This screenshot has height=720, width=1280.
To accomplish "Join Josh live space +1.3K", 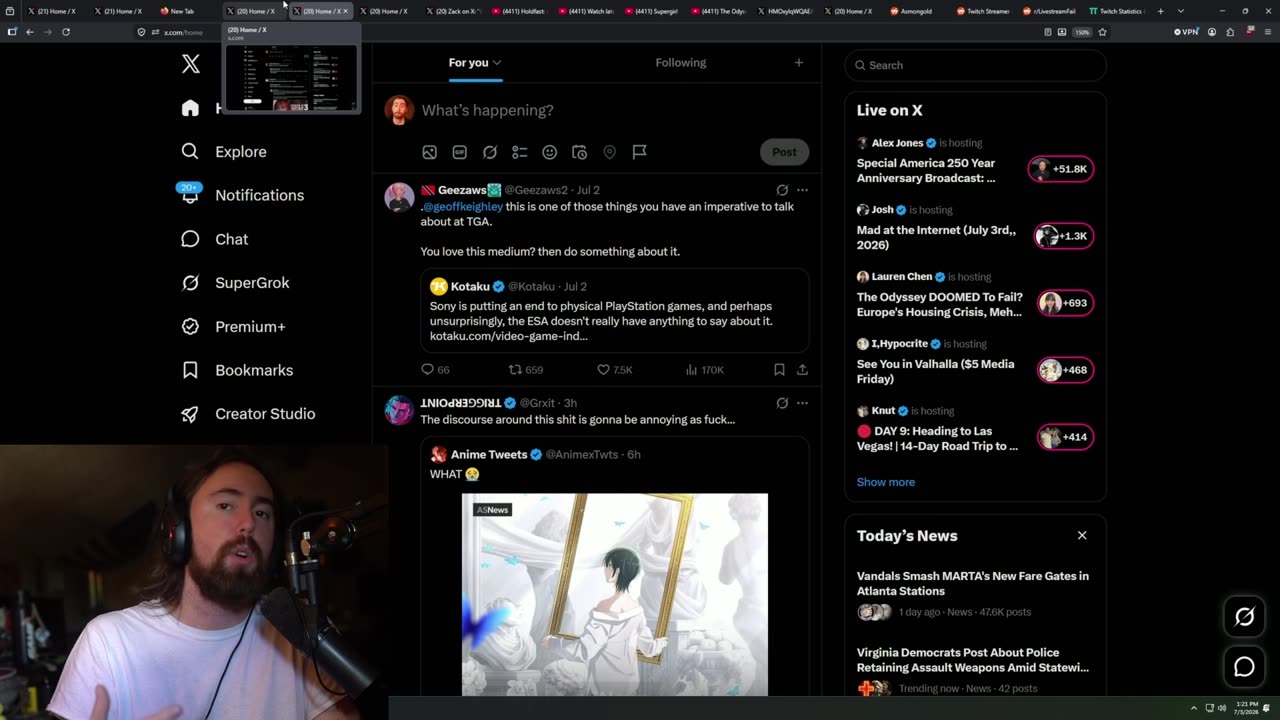I will tap(1064, 236).
